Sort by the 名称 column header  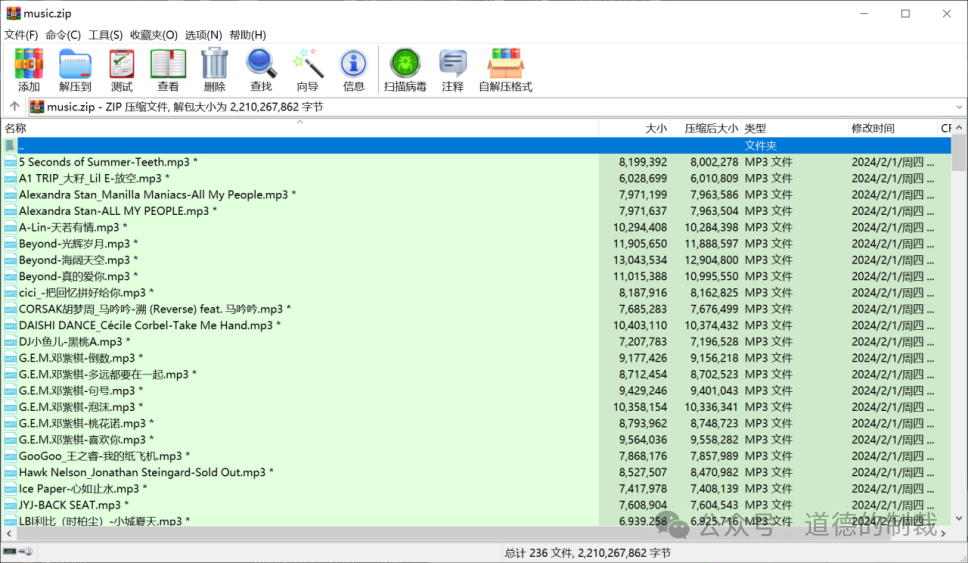(x=301, y=128)
